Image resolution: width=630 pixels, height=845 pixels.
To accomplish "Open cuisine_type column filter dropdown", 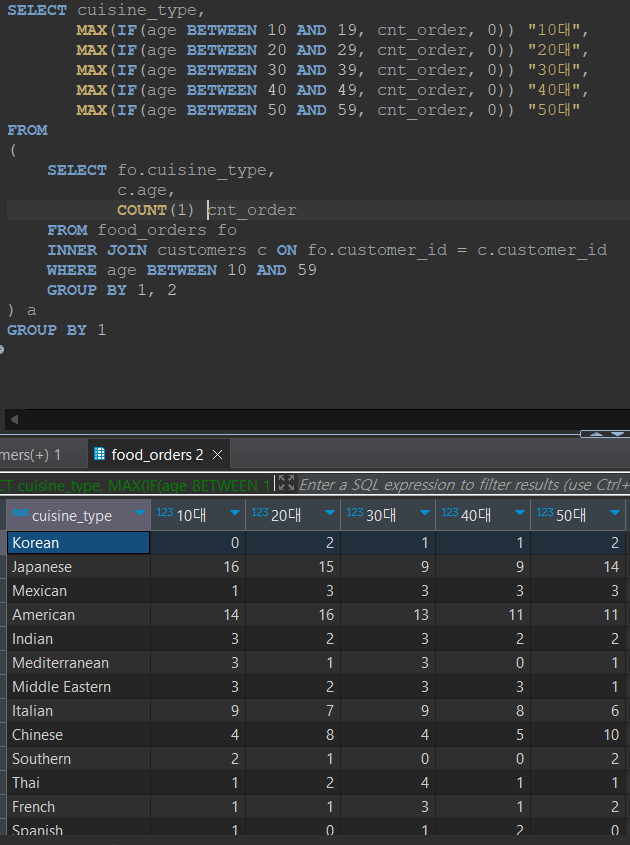I will [x=140, y=512].
